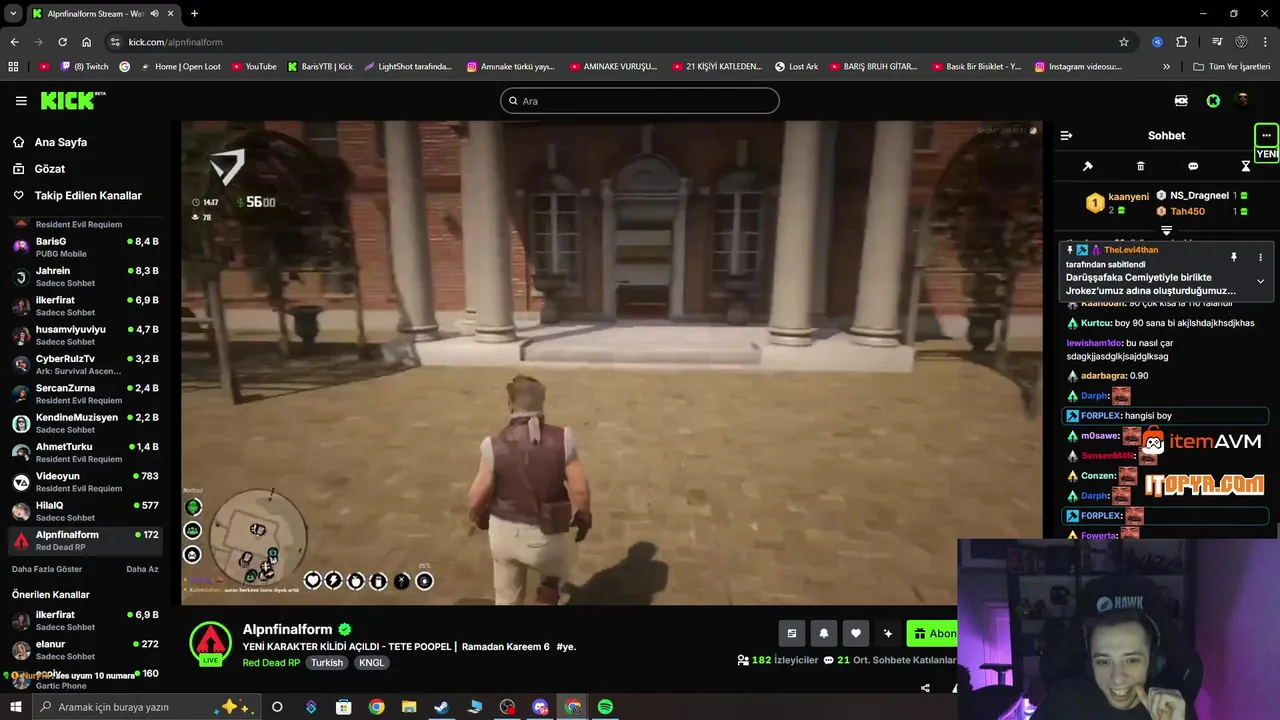Open Gözat in the sidebar
This screenshot has width=1280, height=720.
(49, 169)
